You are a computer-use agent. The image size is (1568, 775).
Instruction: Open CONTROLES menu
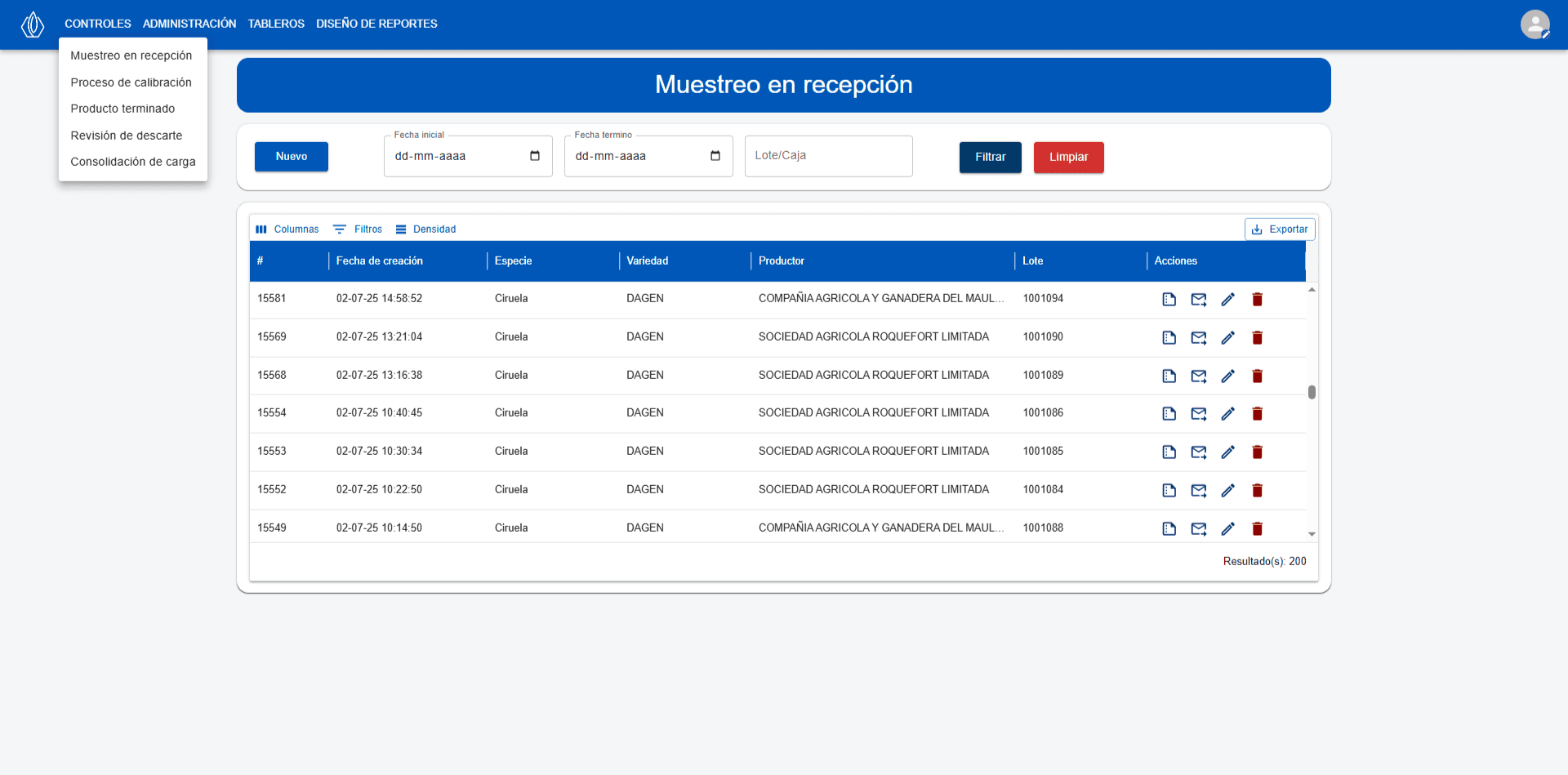[98, 24]
